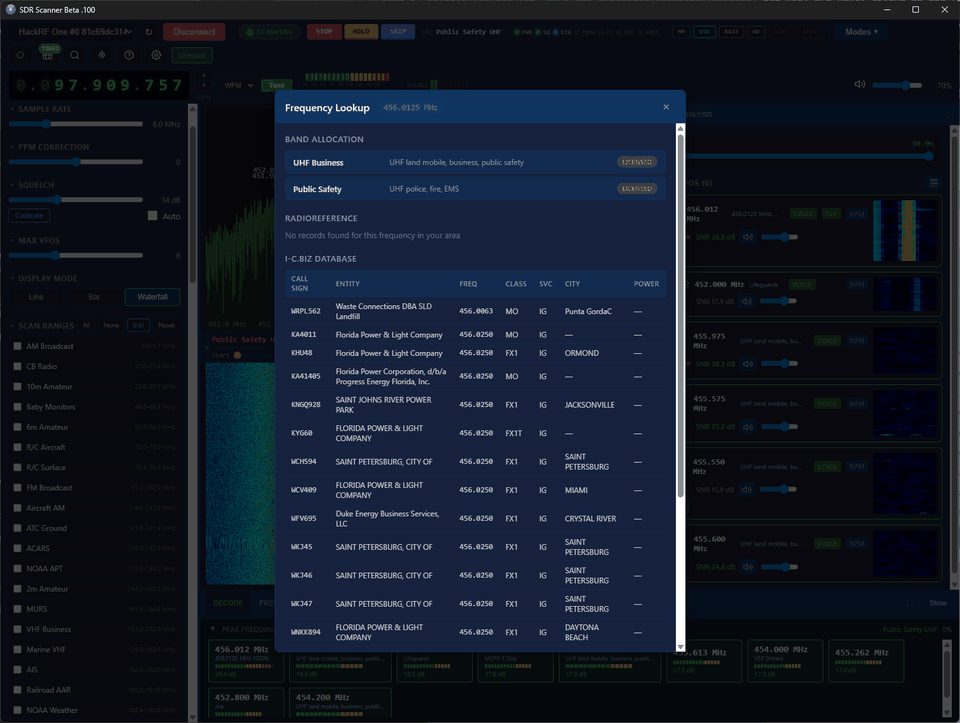Adjust the main volume slider
This screenshot has height=723, width=960.
pyautogui.click(x=897, y=85)
